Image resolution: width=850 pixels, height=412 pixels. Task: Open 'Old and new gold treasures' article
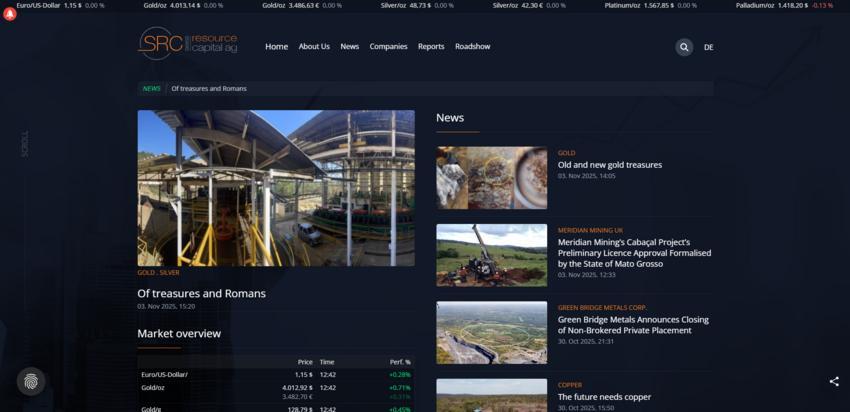pyautogui.click(x=609, y=165)
